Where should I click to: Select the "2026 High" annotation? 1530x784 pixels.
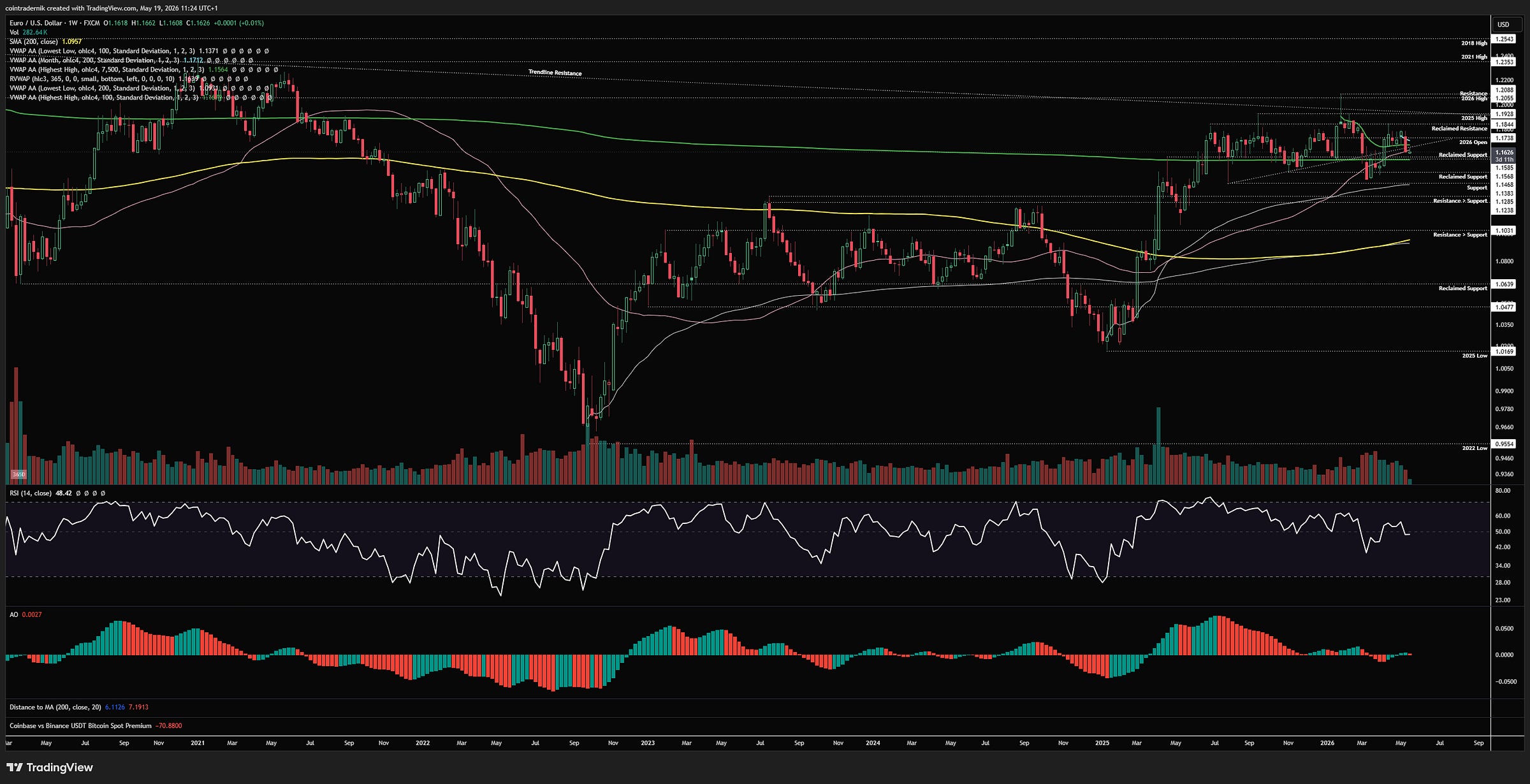coord(1474,99)
